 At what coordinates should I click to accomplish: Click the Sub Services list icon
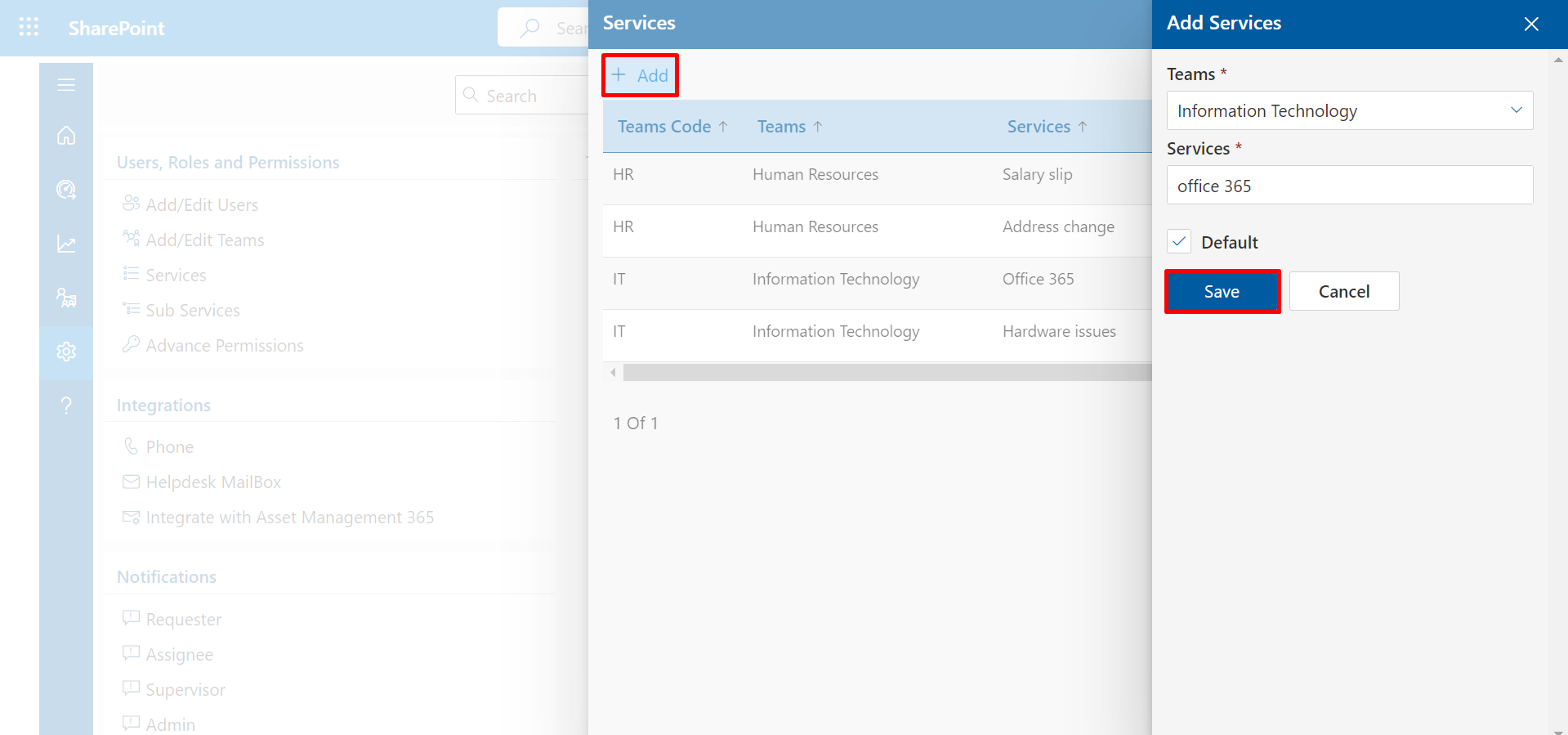tap(131, 309)
